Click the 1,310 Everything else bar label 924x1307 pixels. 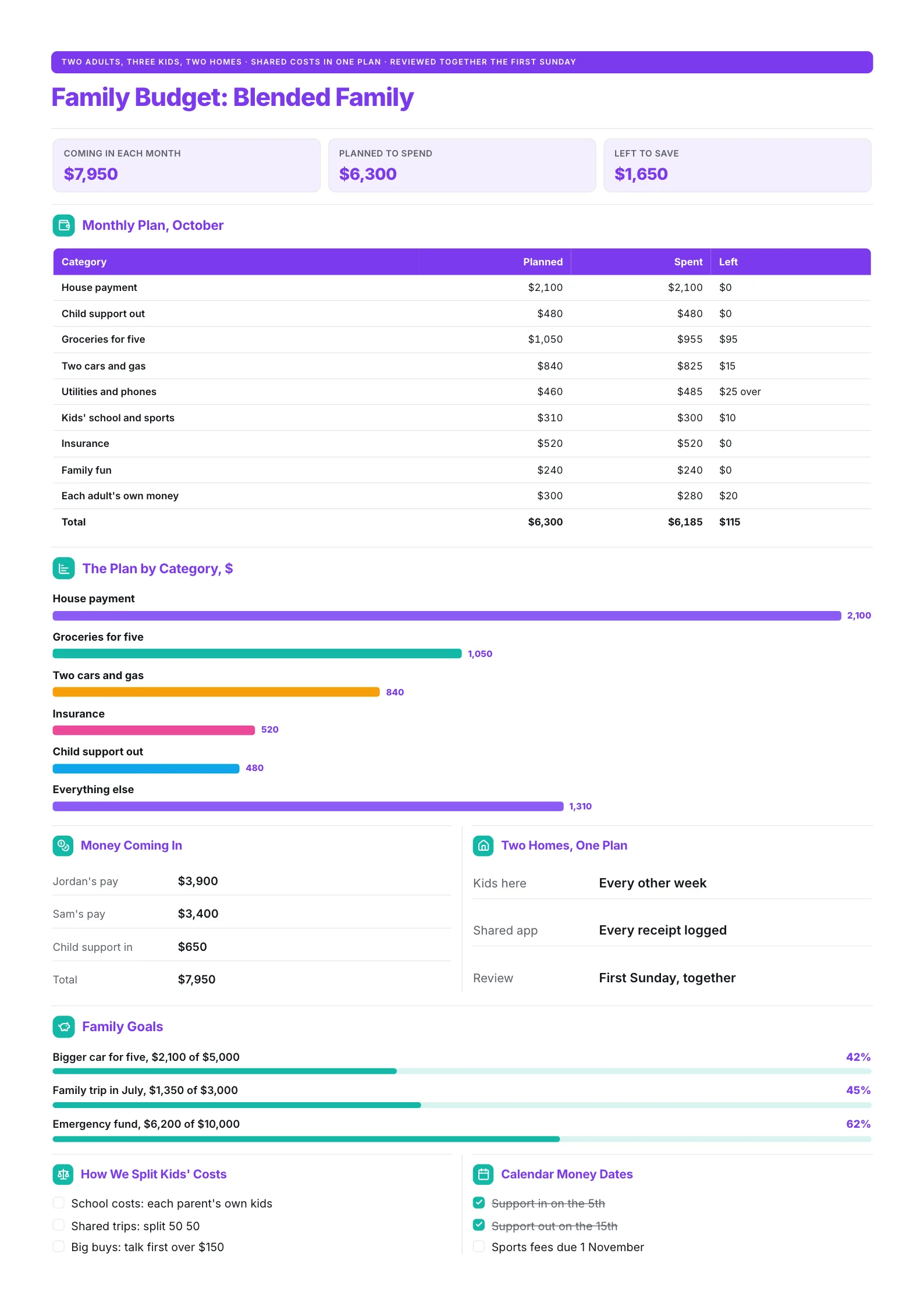point(580,807)
